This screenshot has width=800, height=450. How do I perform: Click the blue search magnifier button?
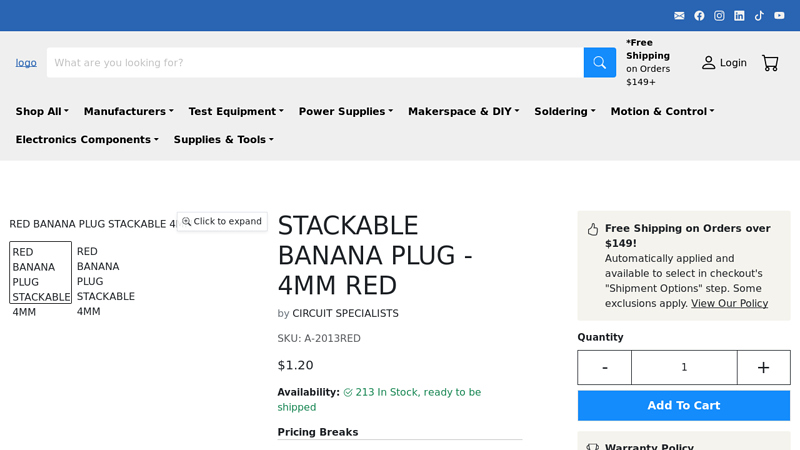click(x=599, y=63)
